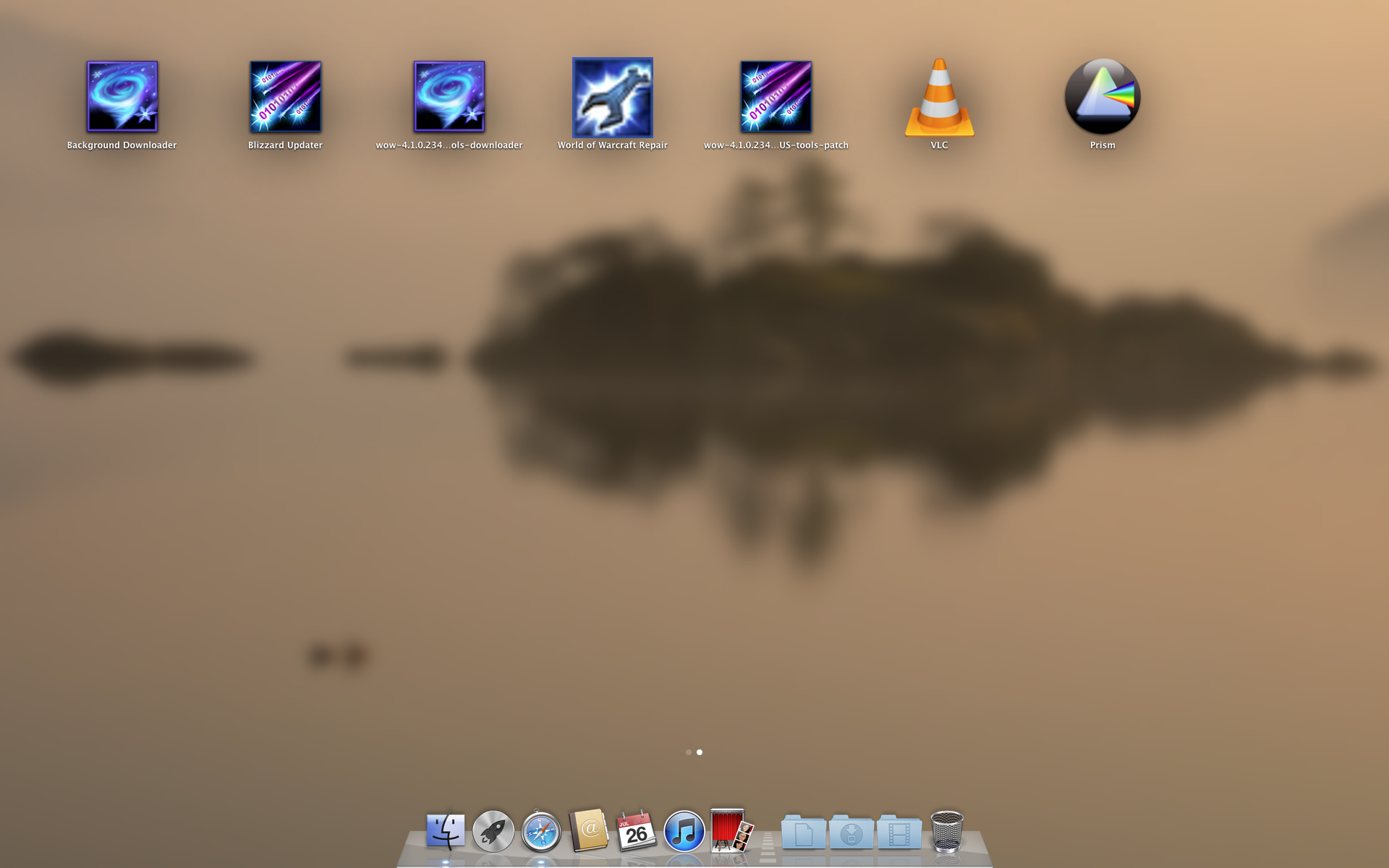1389x868 pixels.
Task: Click the Launchpad rocket icon in the Dock
Action: click(x=493, y=831)
